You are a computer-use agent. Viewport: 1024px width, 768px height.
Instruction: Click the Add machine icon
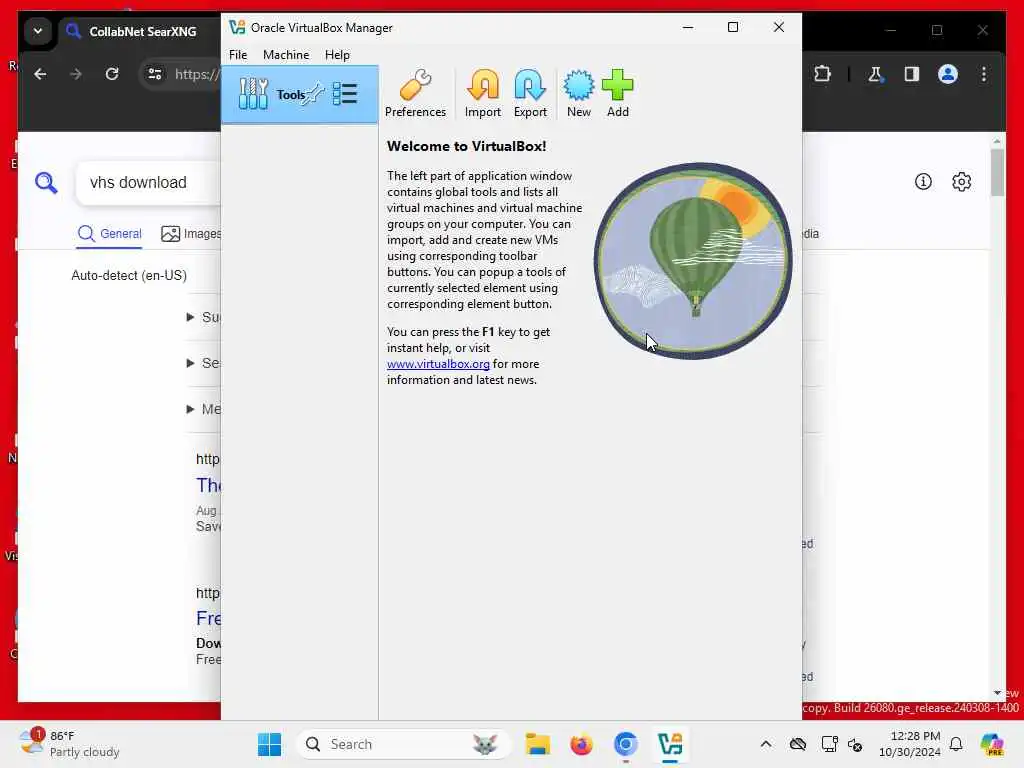tap(617, 94)
